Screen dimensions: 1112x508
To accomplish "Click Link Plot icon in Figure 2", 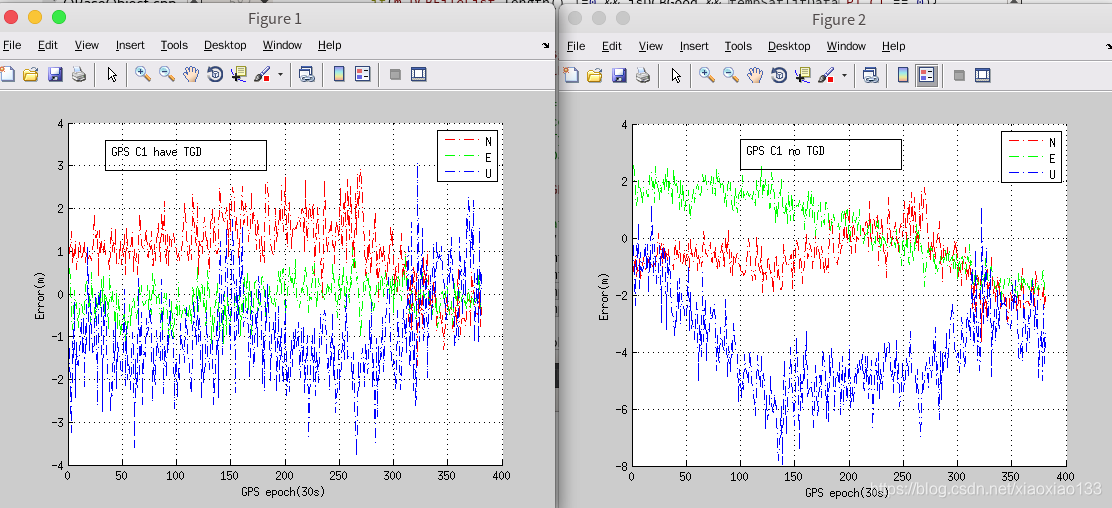I will click(x=870, y=74).
